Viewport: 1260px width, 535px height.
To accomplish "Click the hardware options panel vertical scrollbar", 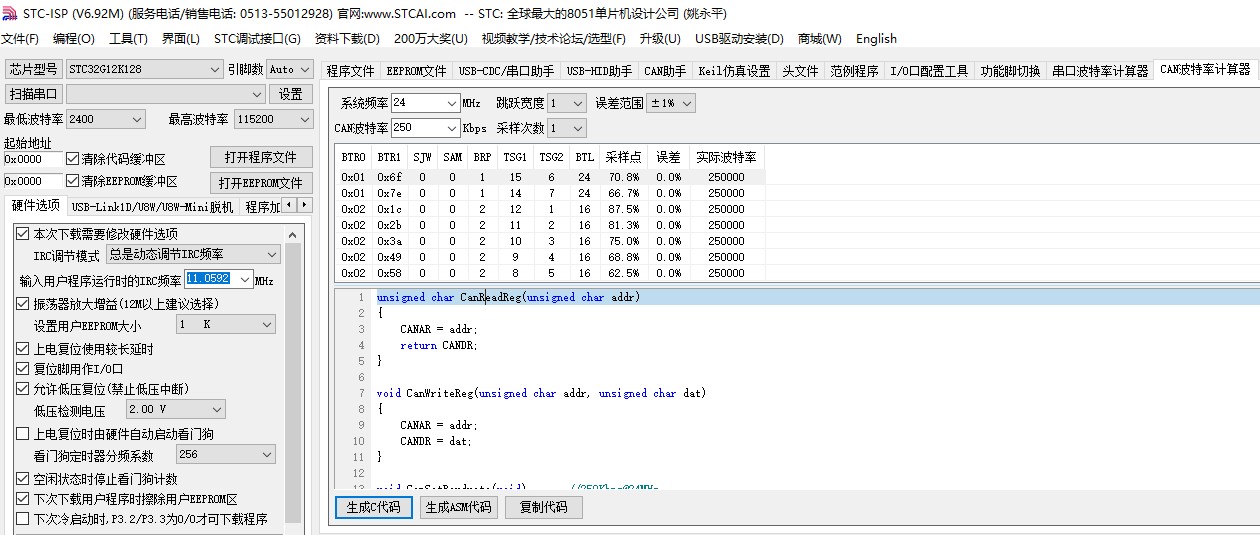I will pos(293,380).
